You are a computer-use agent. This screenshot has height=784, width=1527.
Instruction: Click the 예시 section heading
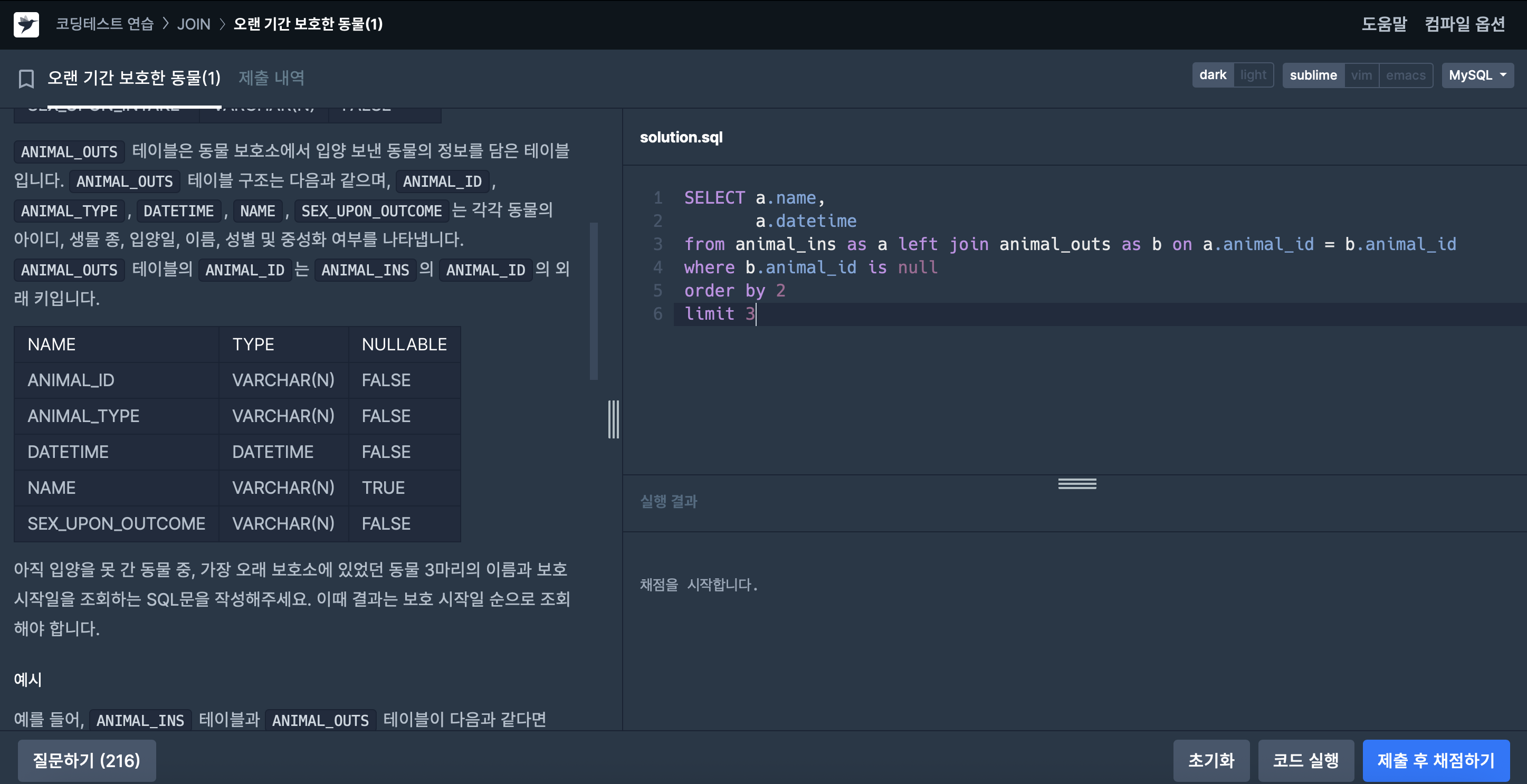[28, 679]
